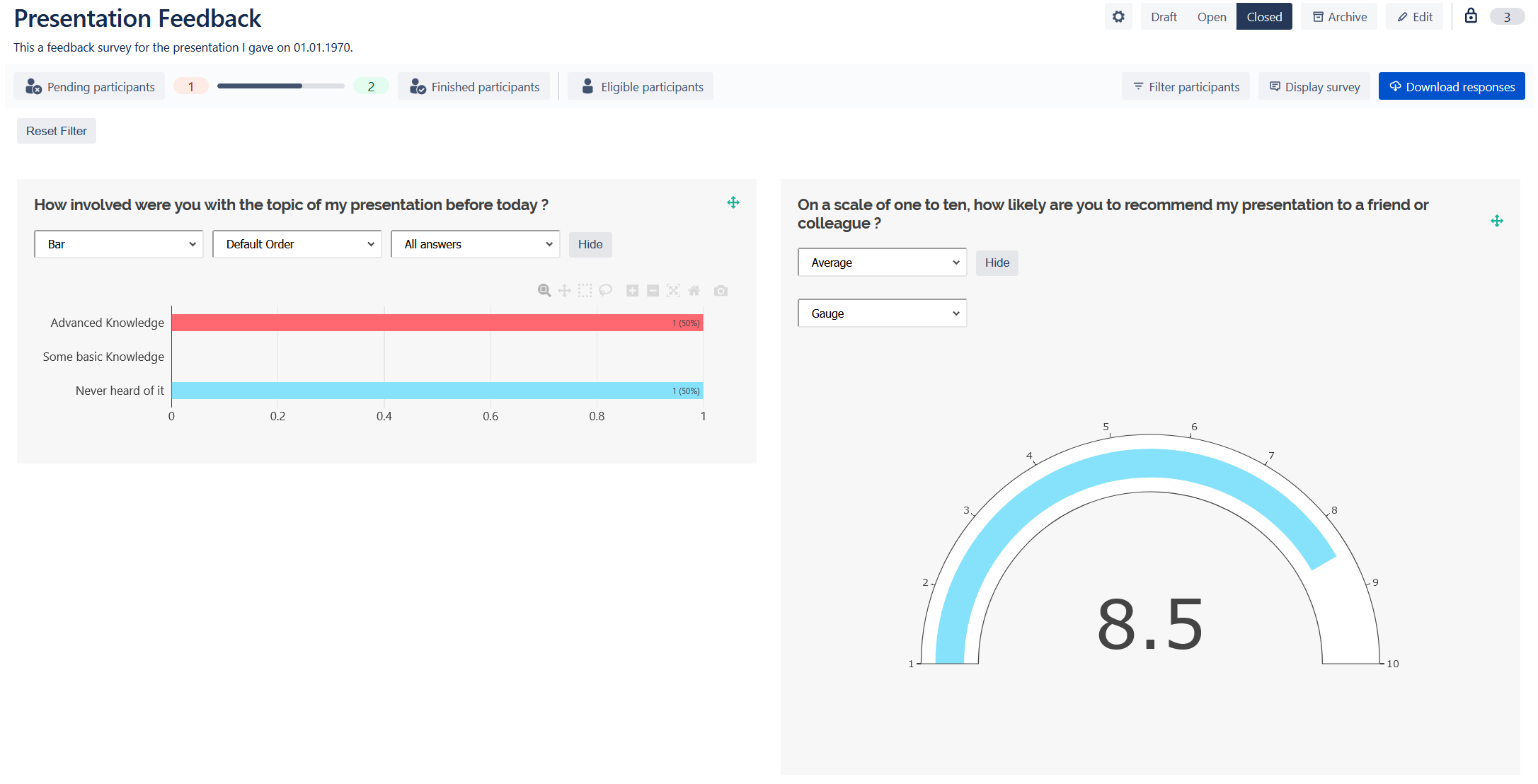Open the Bar chart type dropdown
1538x784 pixels.
pos(118,244)
